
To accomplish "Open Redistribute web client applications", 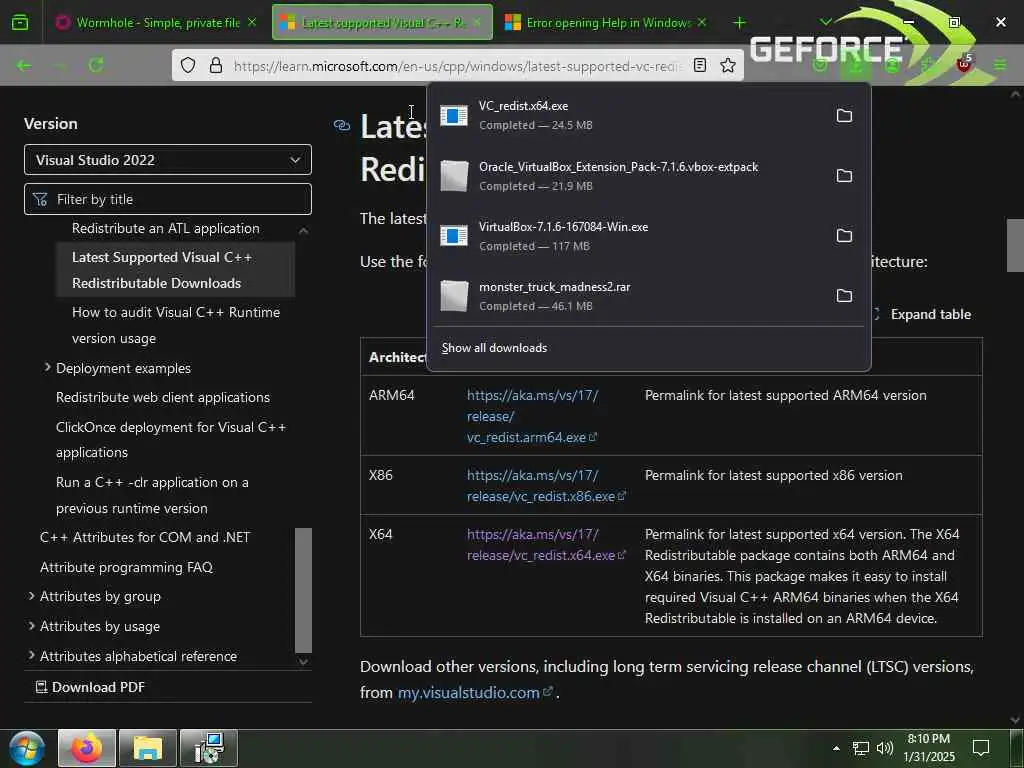I will coord(163,397).
